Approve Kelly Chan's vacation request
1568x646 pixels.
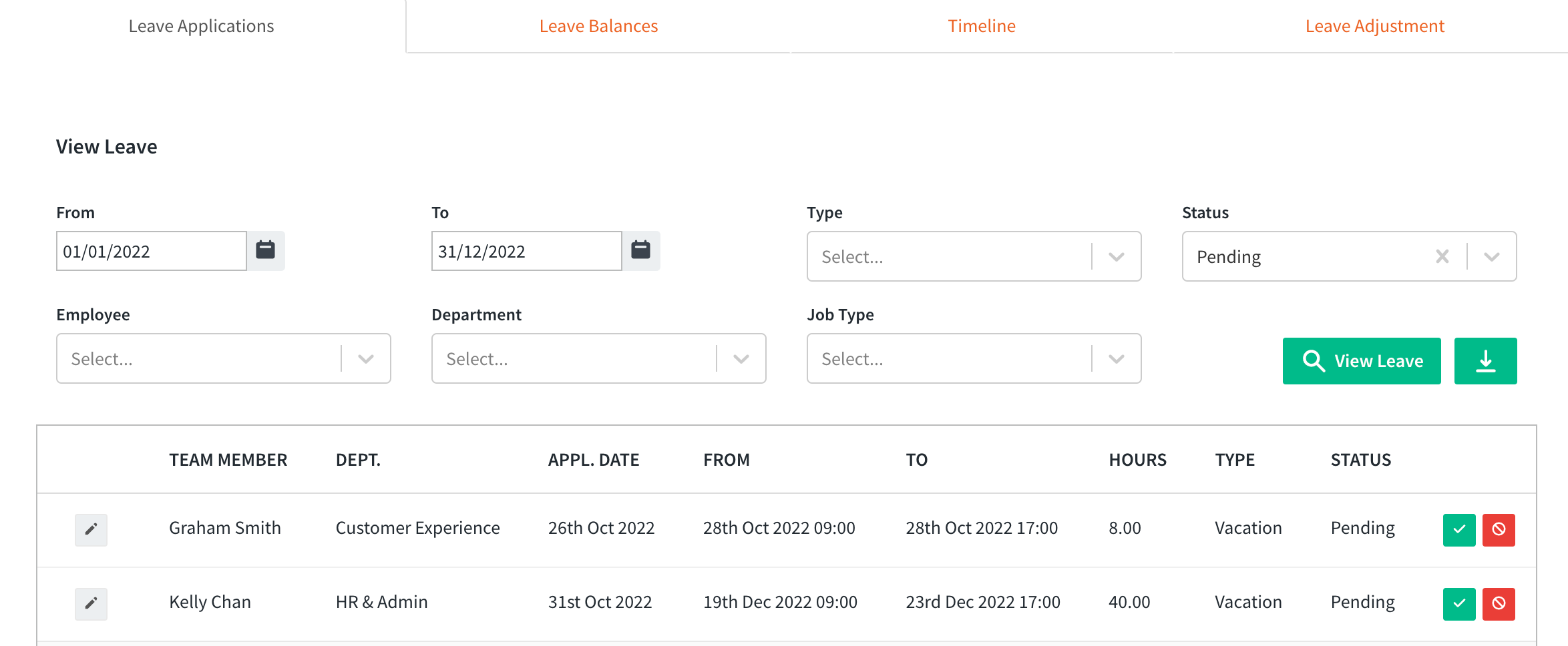point(1458,604)
